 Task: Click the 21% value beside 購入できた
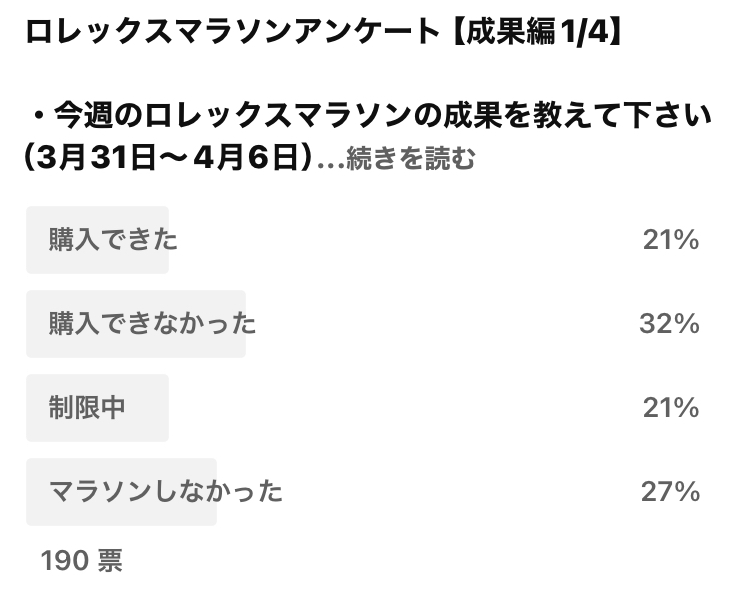tap(671, 240)
